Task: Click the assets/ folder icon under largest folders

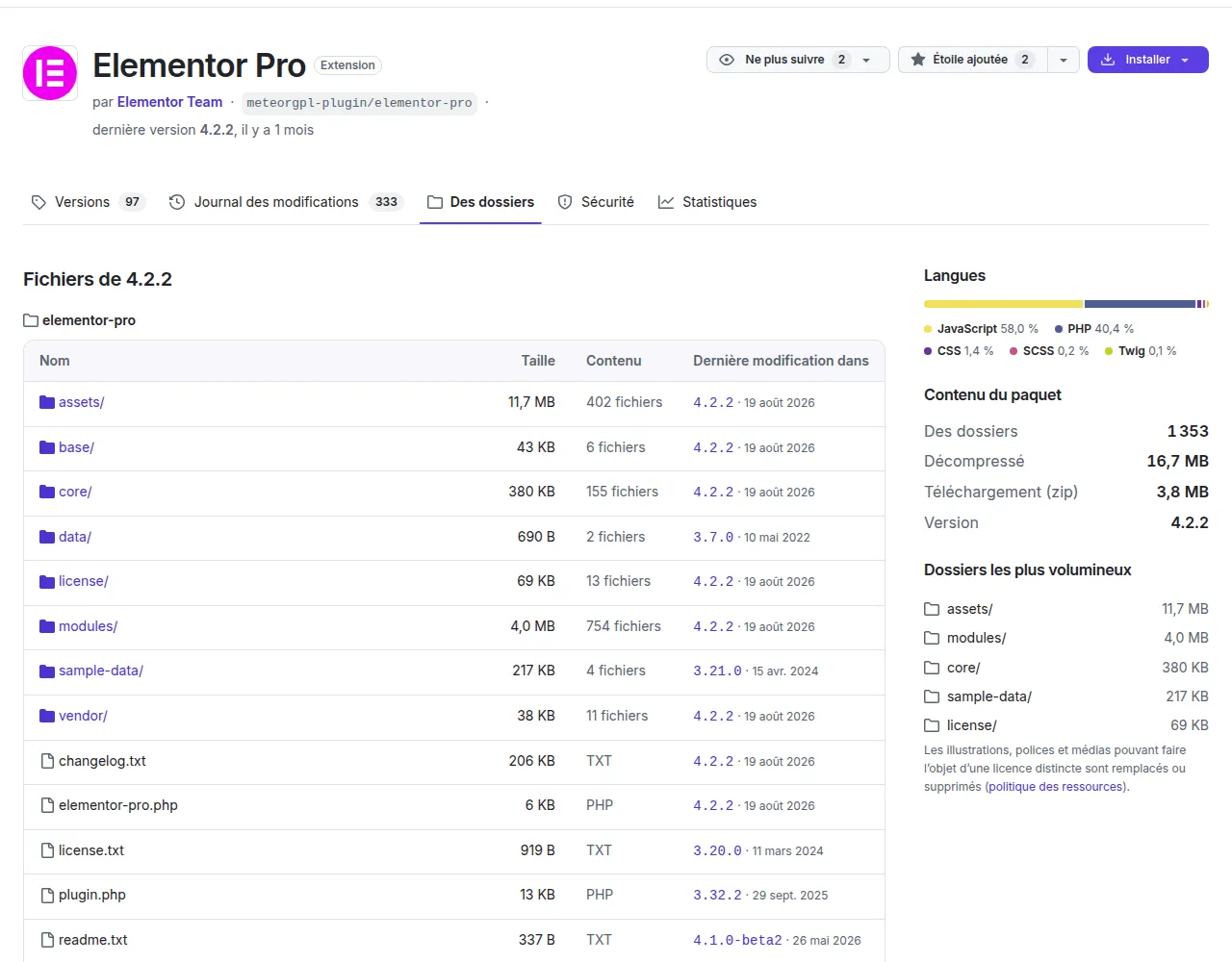Action: (x=932, y=609)
